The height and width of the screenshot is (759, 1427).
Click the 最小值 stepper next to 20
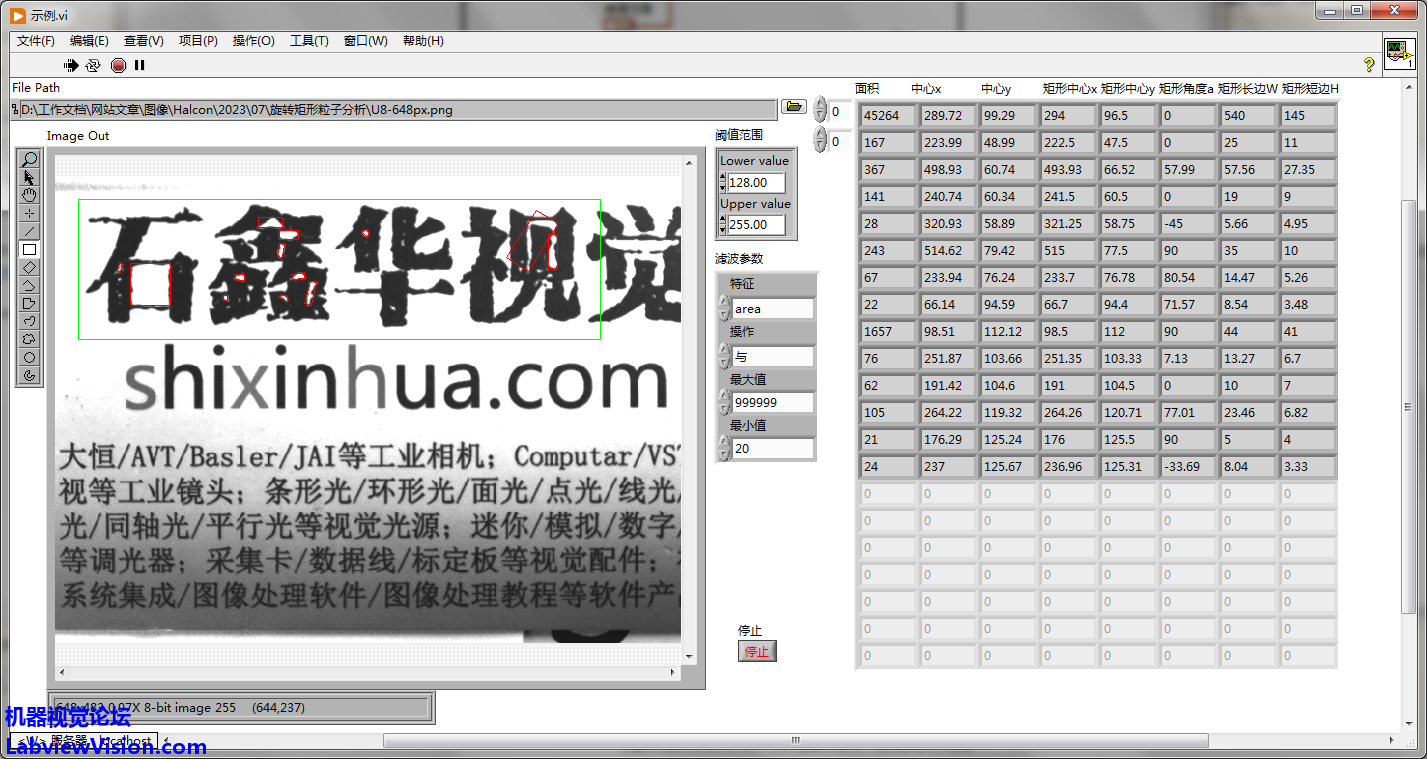pos(724,449)
